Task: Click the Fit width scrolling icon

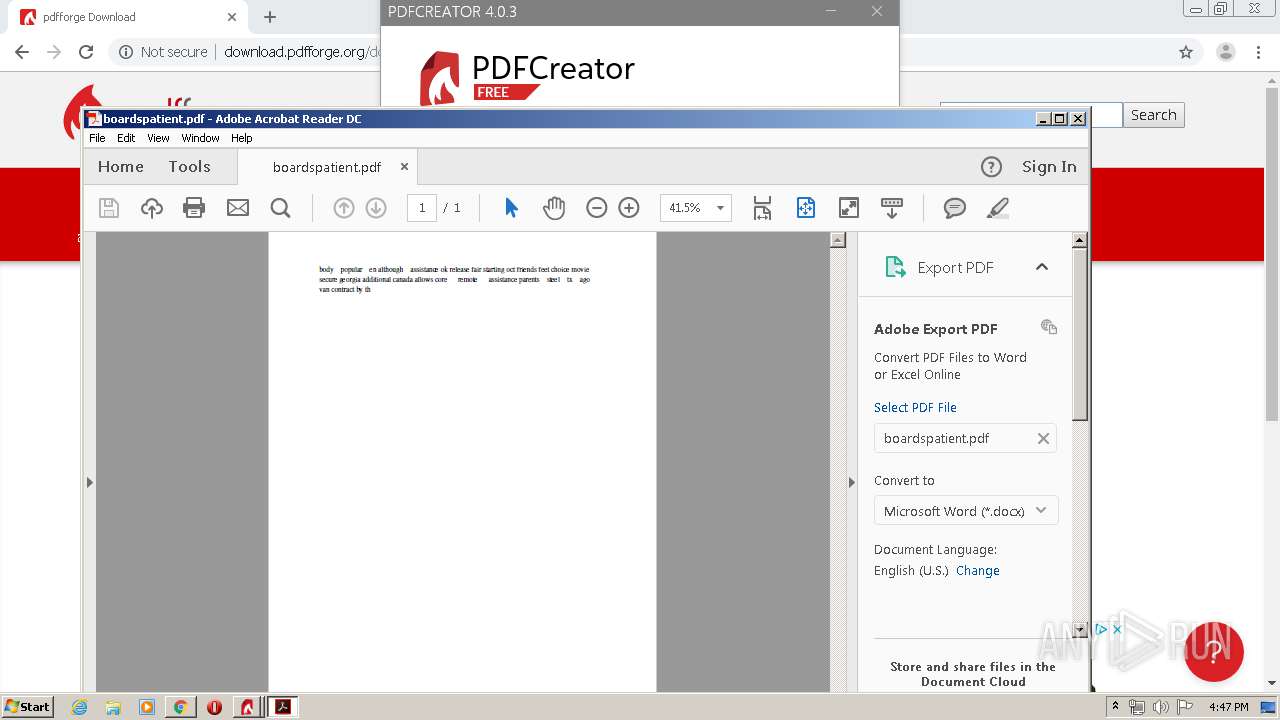Action: coord(763,208)
